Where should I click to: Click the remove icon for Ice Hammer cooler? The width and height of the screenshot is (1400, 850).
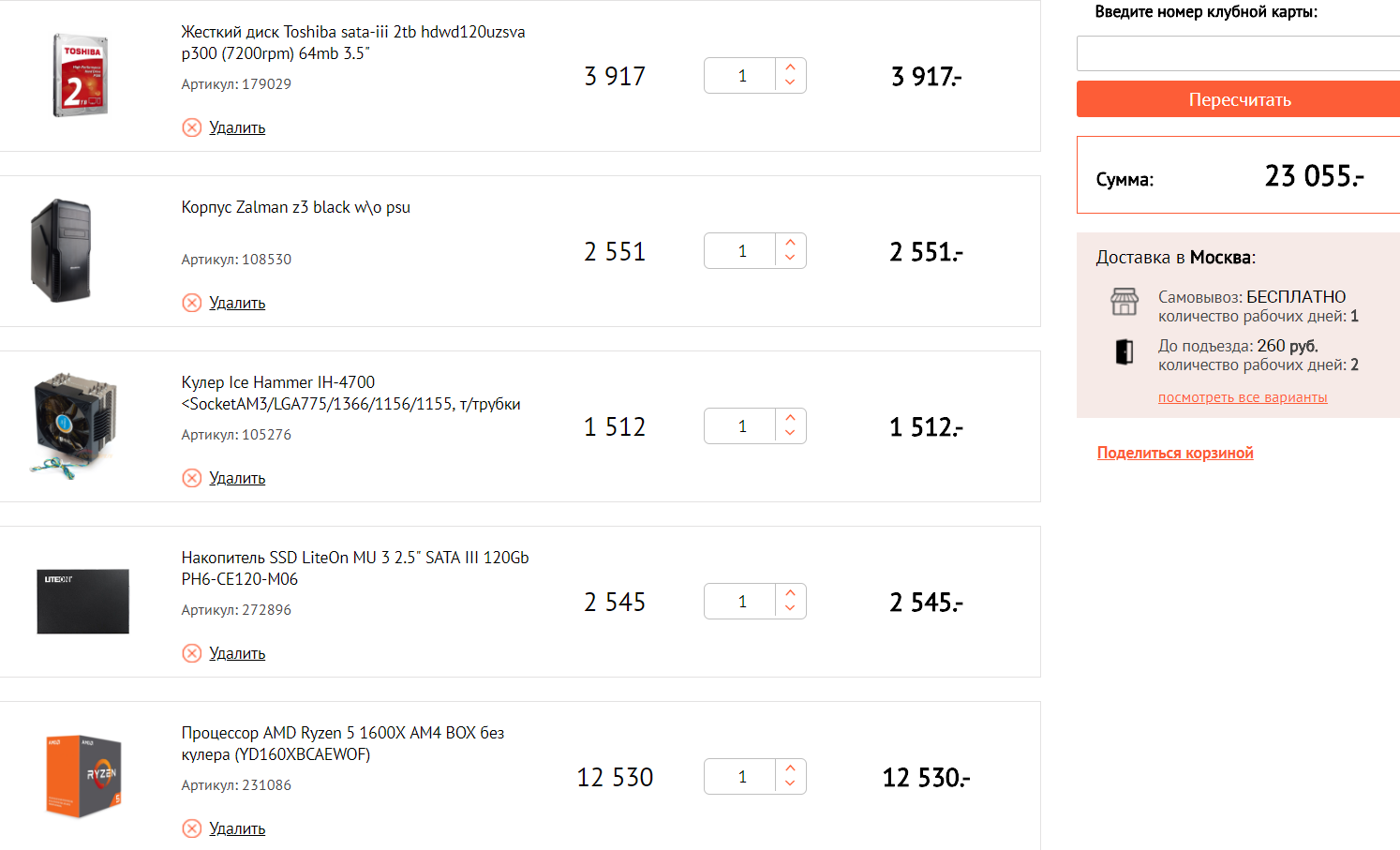tap(191, 478)
